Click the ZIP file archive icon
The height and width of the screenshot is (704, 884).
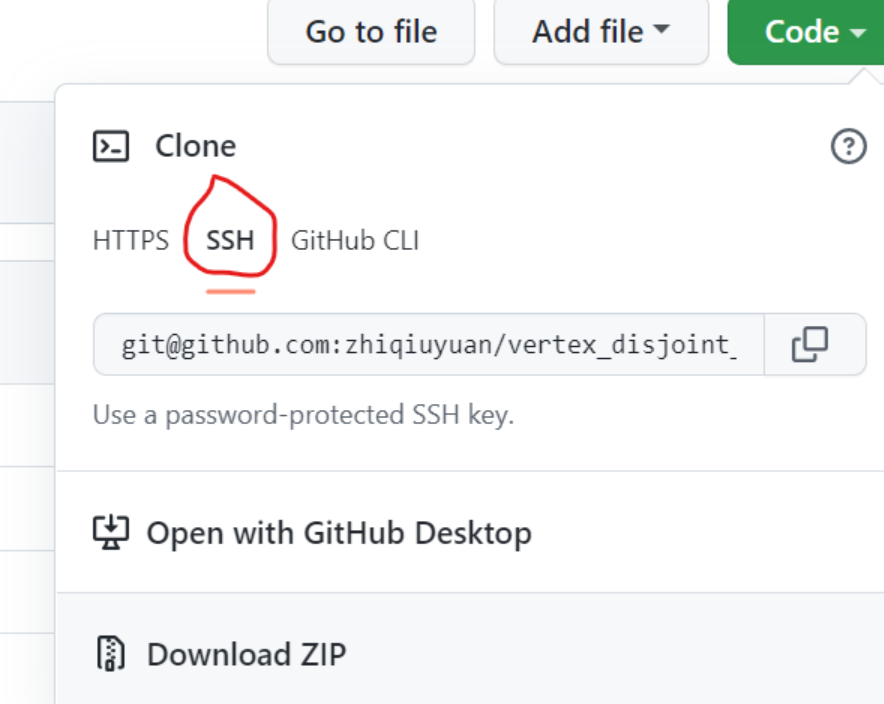coord(109,654)
